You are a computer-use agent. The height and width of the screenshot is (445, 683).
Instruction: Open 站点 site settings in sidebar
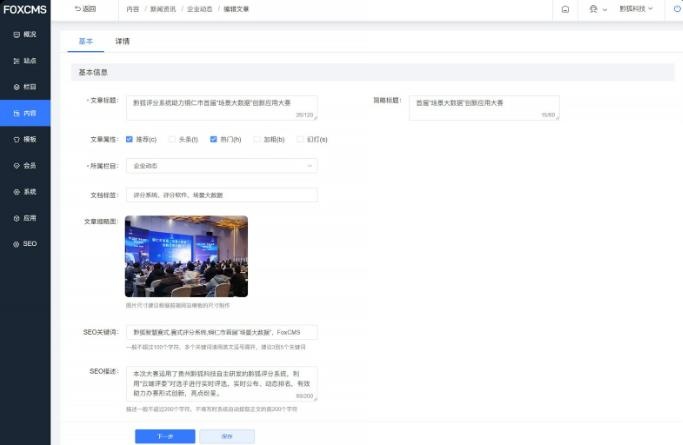coord(25,61)
